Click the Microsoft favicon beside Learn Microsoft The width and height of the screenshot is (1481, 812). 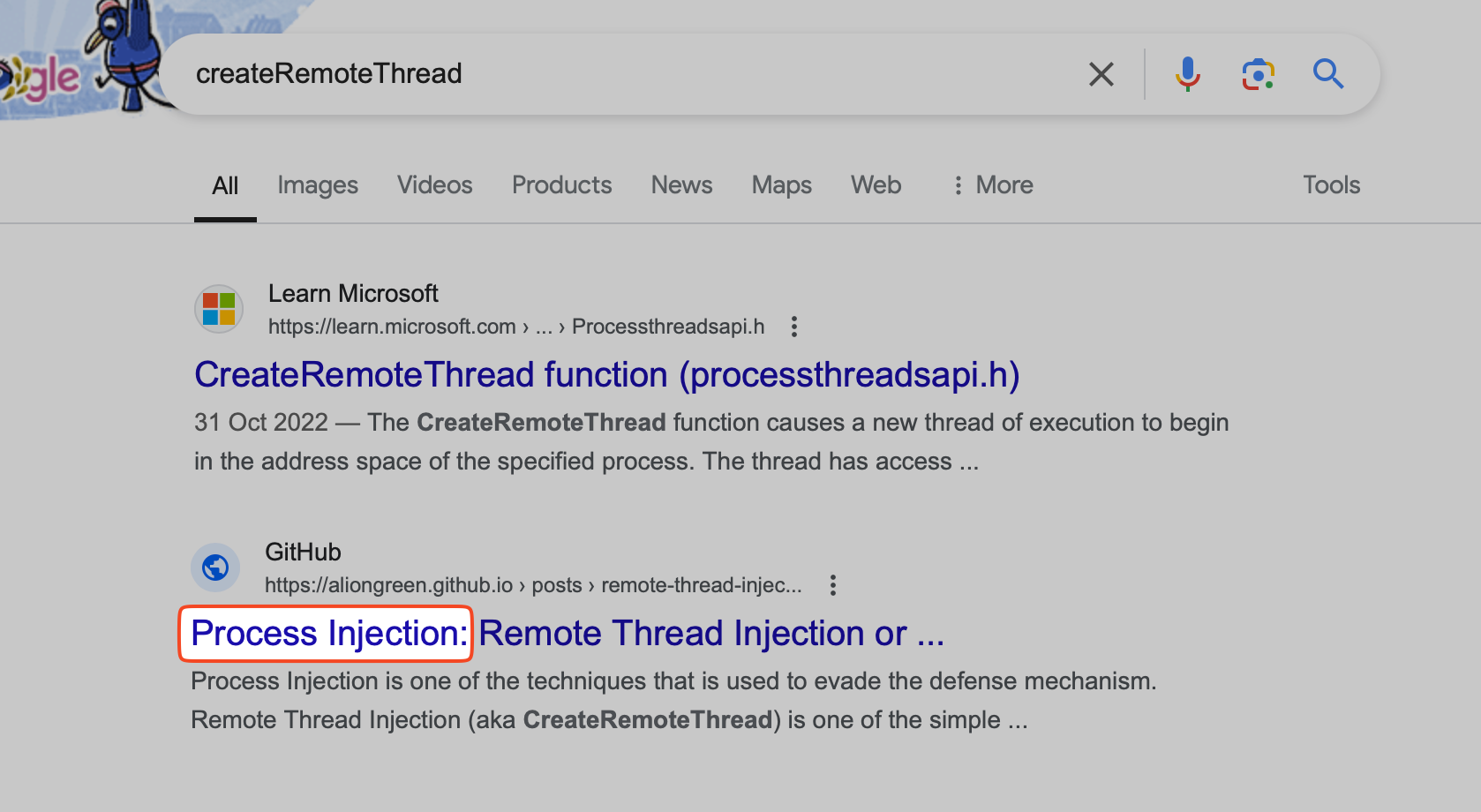tap(219, 309)
